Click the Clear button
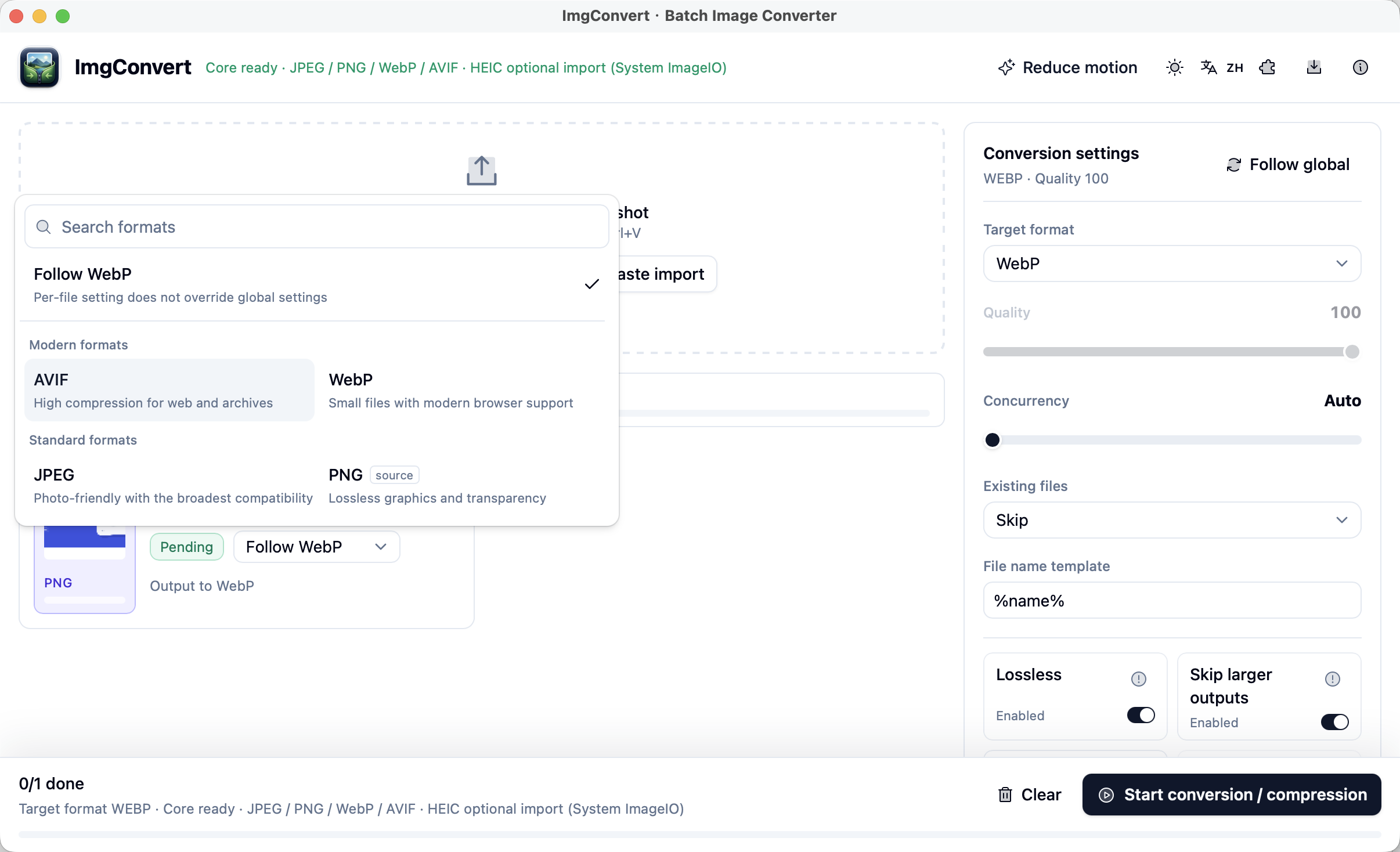 [1029, 795]
